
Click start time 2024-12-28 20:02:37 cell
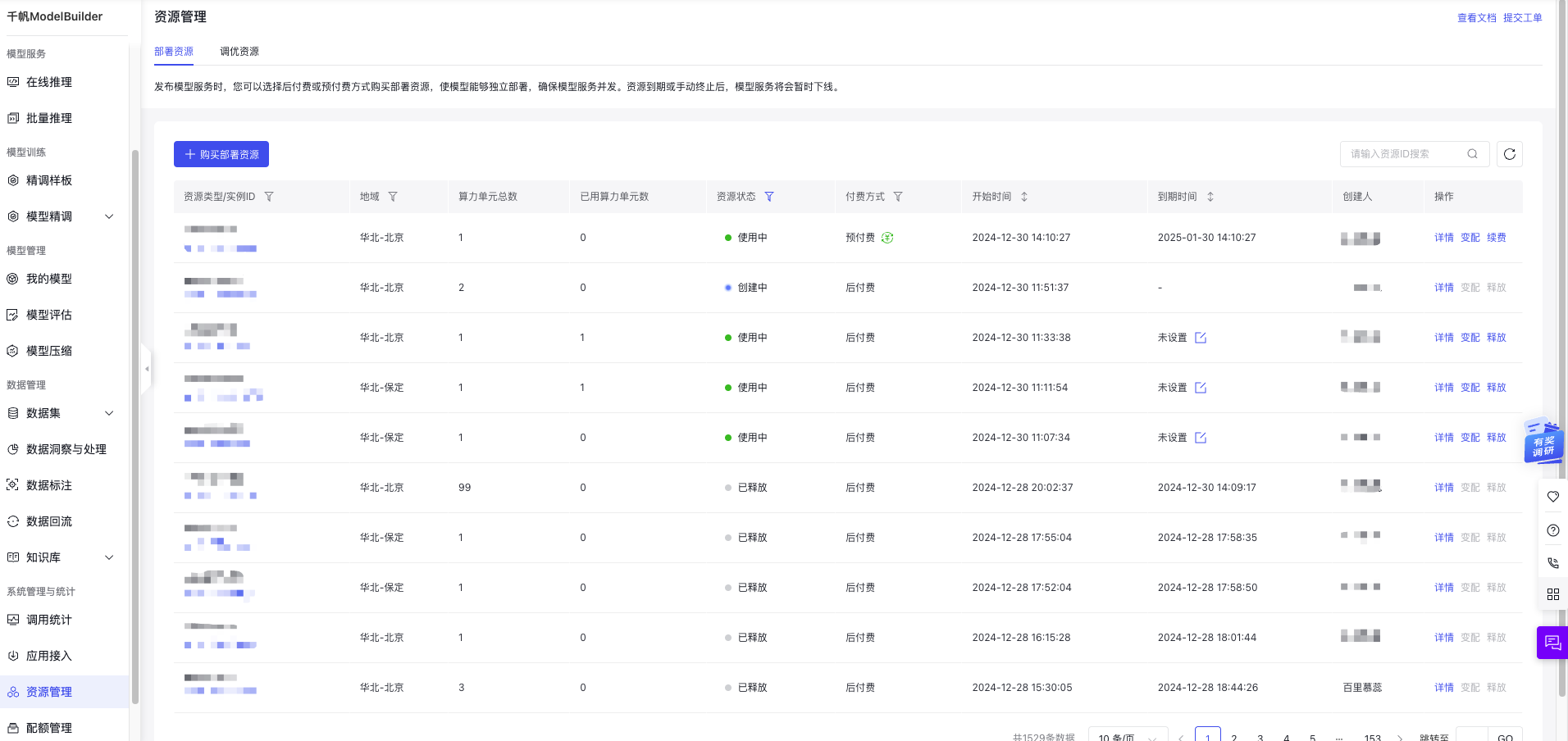(x=1023, y=488)
